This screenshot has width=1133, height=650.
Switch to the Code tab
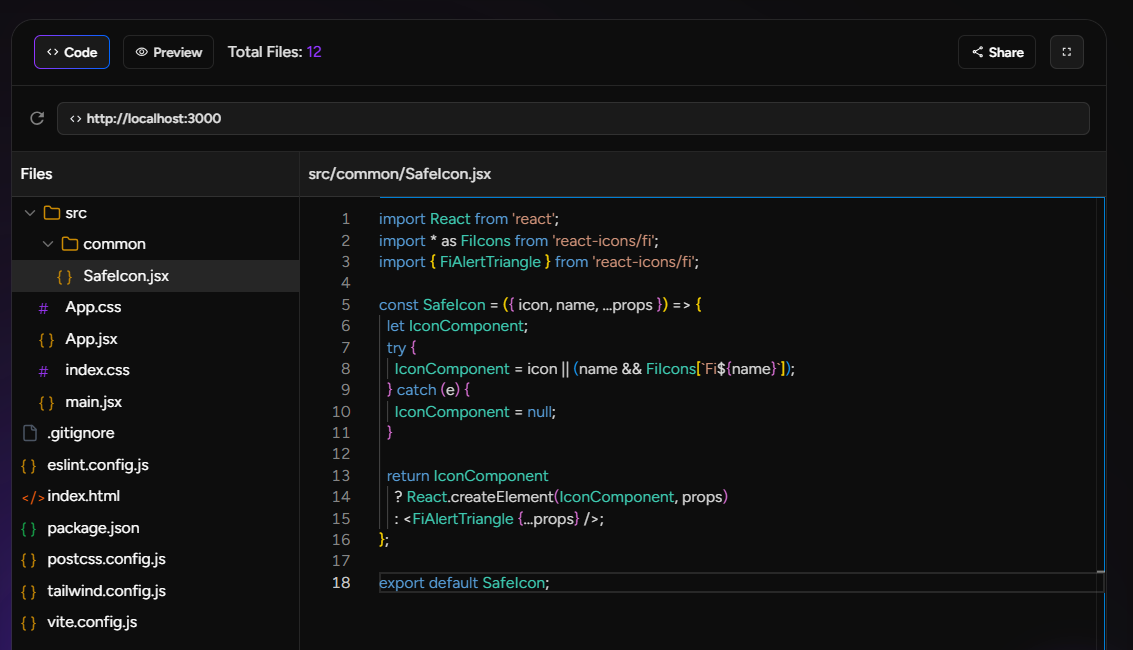(x=72, y=52)
